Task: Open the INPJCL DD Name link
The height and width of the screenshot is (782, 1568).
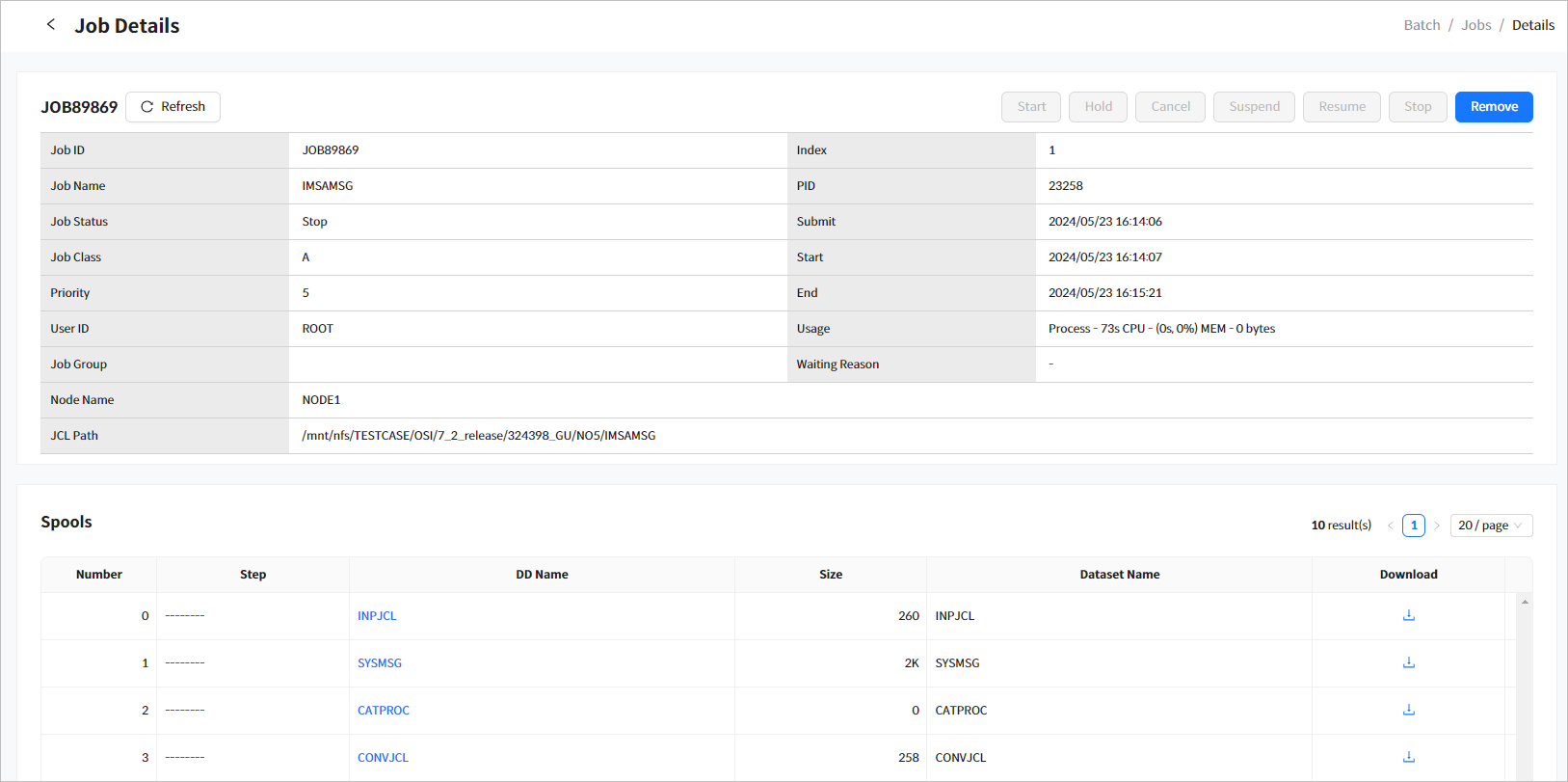Action: (x=377, y=616)
